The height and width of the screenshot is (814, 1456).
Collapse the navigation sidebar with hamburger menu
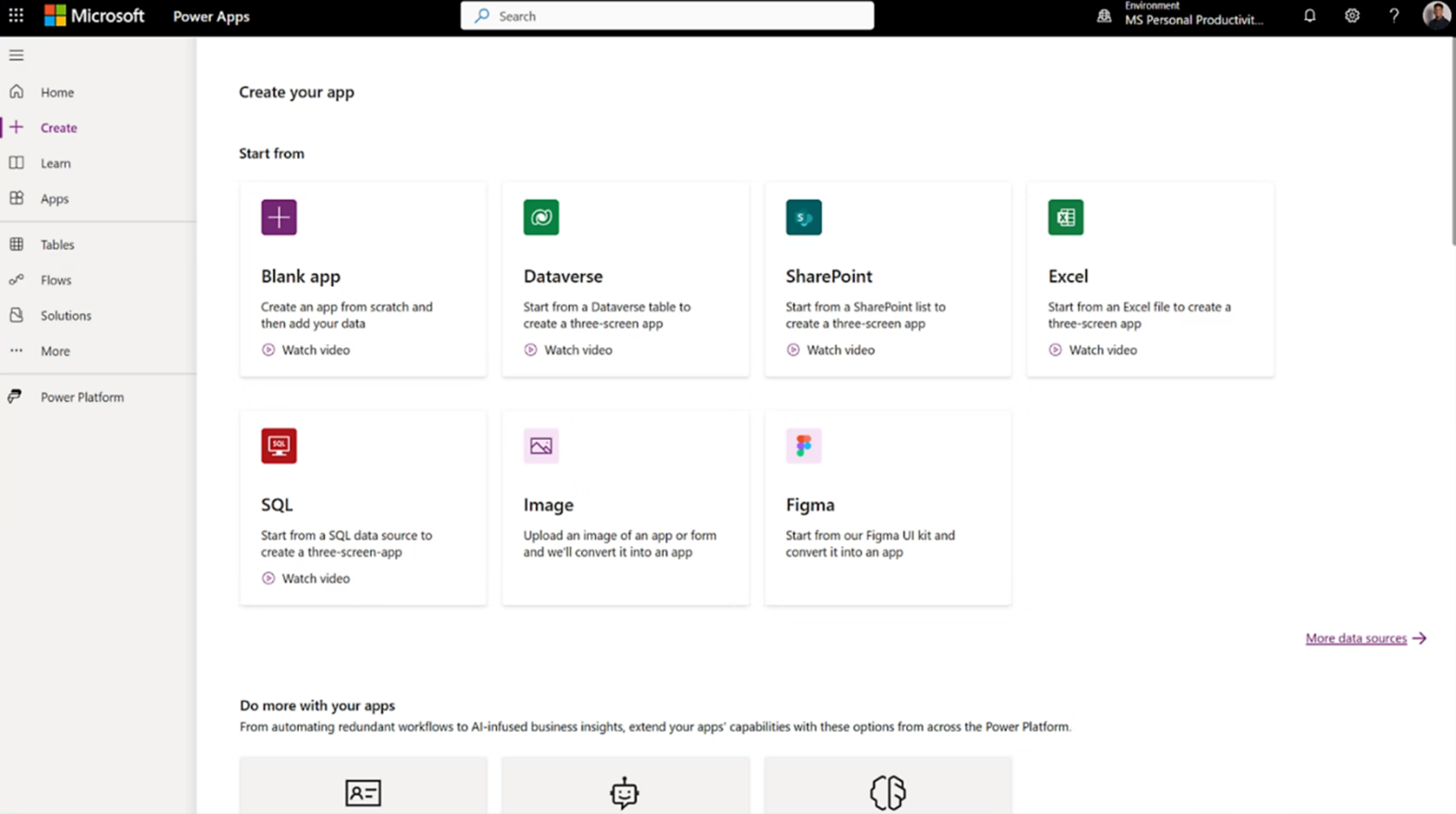tap(16, 55)
